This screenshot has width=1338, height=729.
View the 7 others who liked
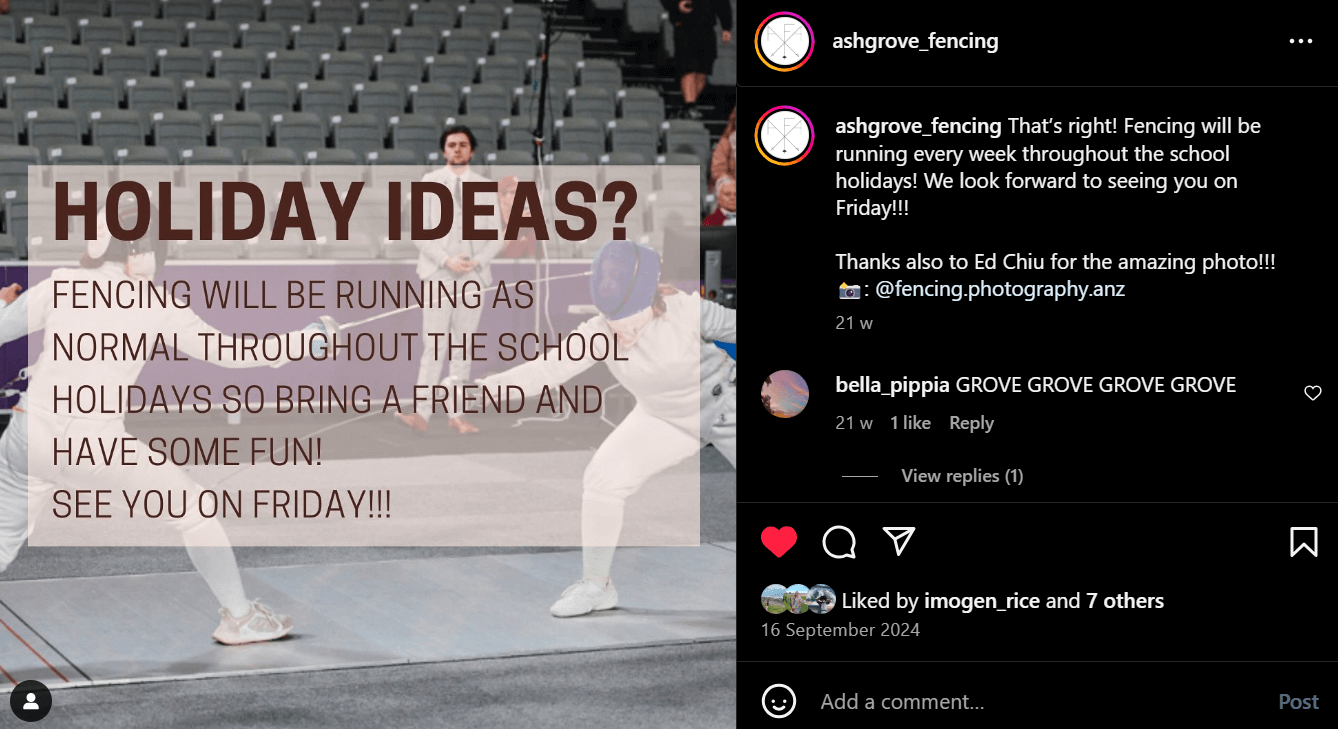pyautogui.click(x=1125, y=601)
